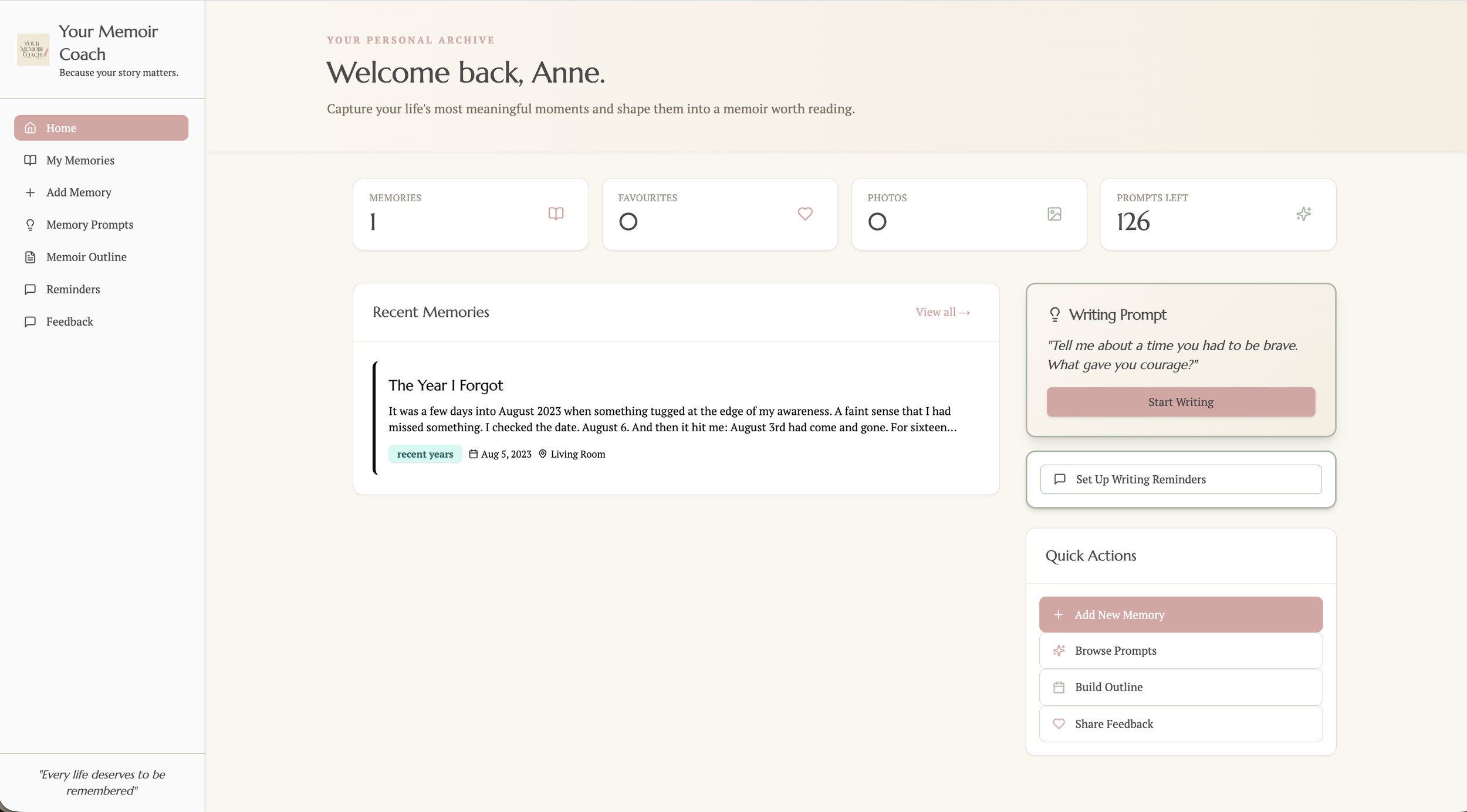This screenshot has width=1467, height=812.
Task: Click the recent years tag
Action: point(425,454)
